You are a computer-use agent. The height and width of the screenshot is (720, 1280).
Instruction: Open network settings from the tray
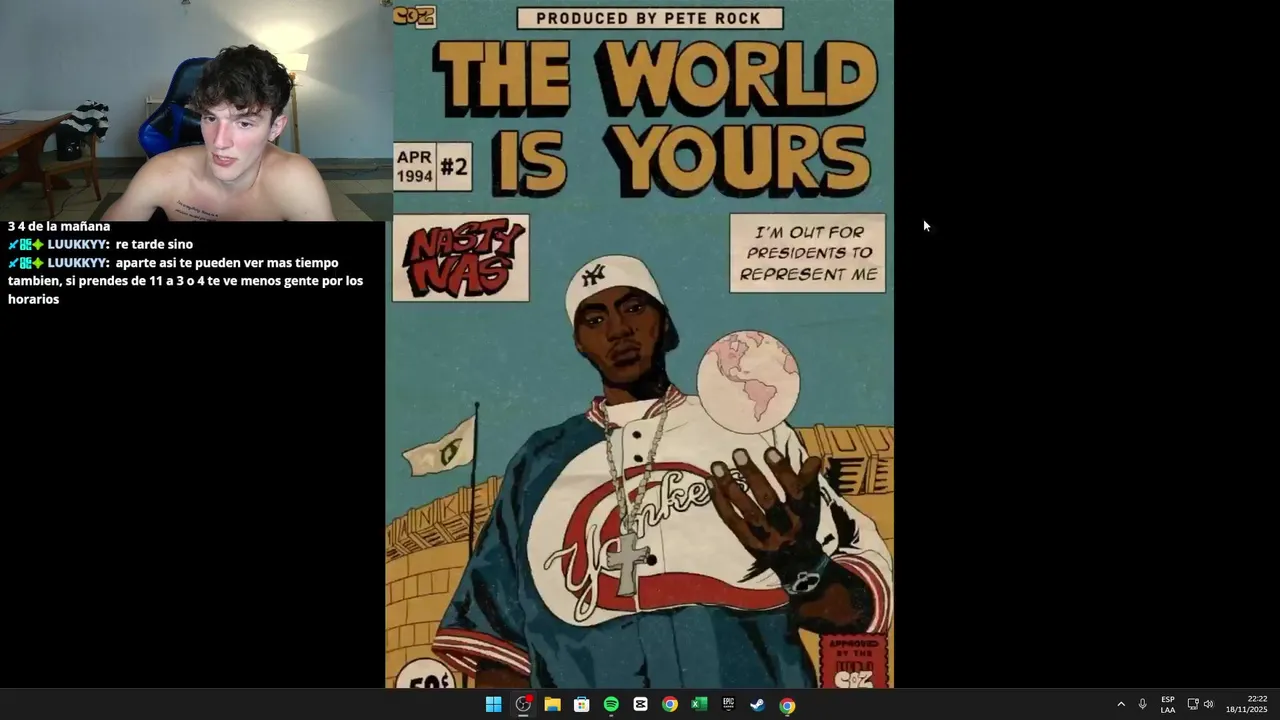tap(1193, 705)
